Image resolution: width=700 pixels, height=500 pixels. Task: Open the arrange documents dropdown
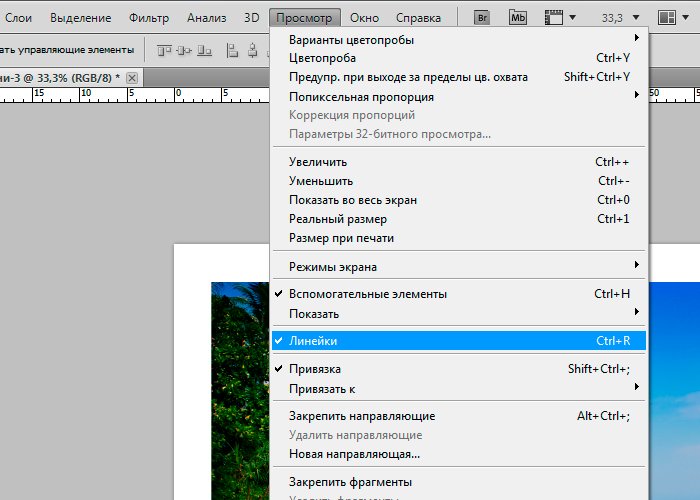click(x=672, y=18)
